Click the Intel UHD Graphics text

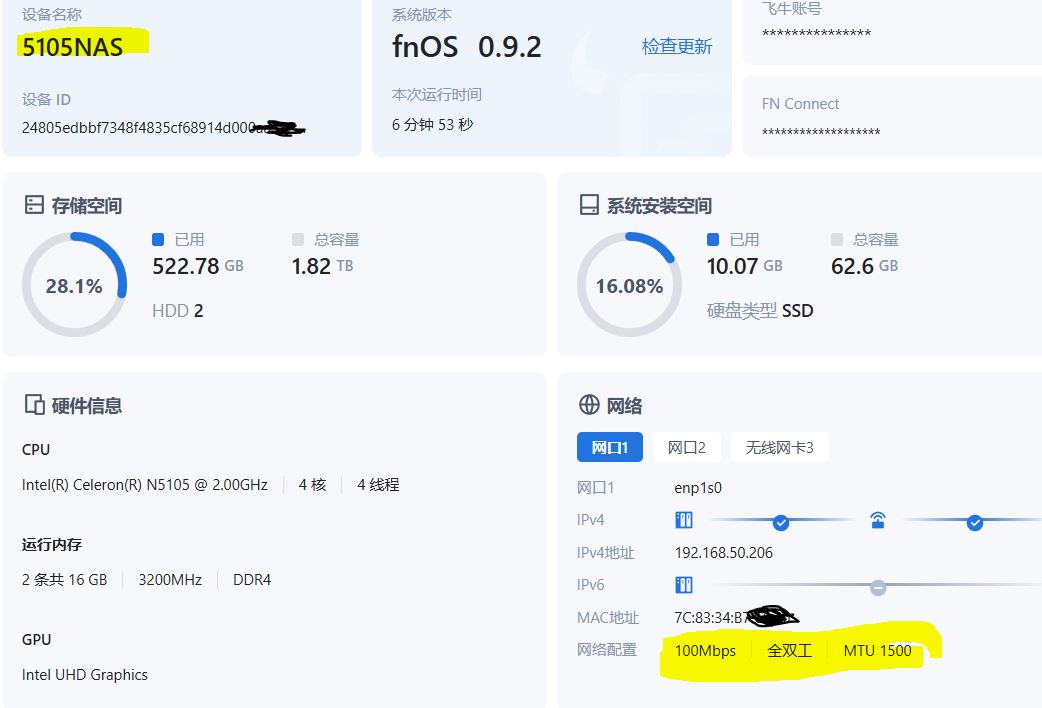click(85, 675)
